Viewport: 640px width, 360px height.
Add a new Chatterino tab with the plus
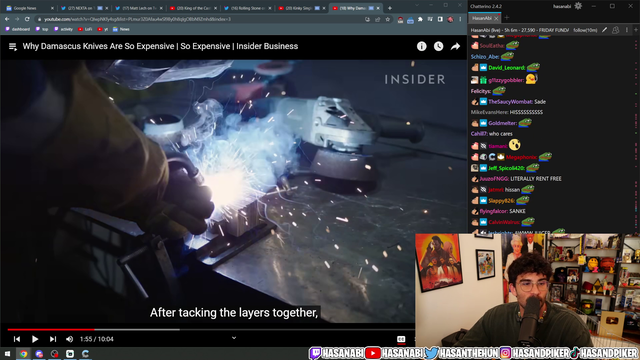point(507,18)
